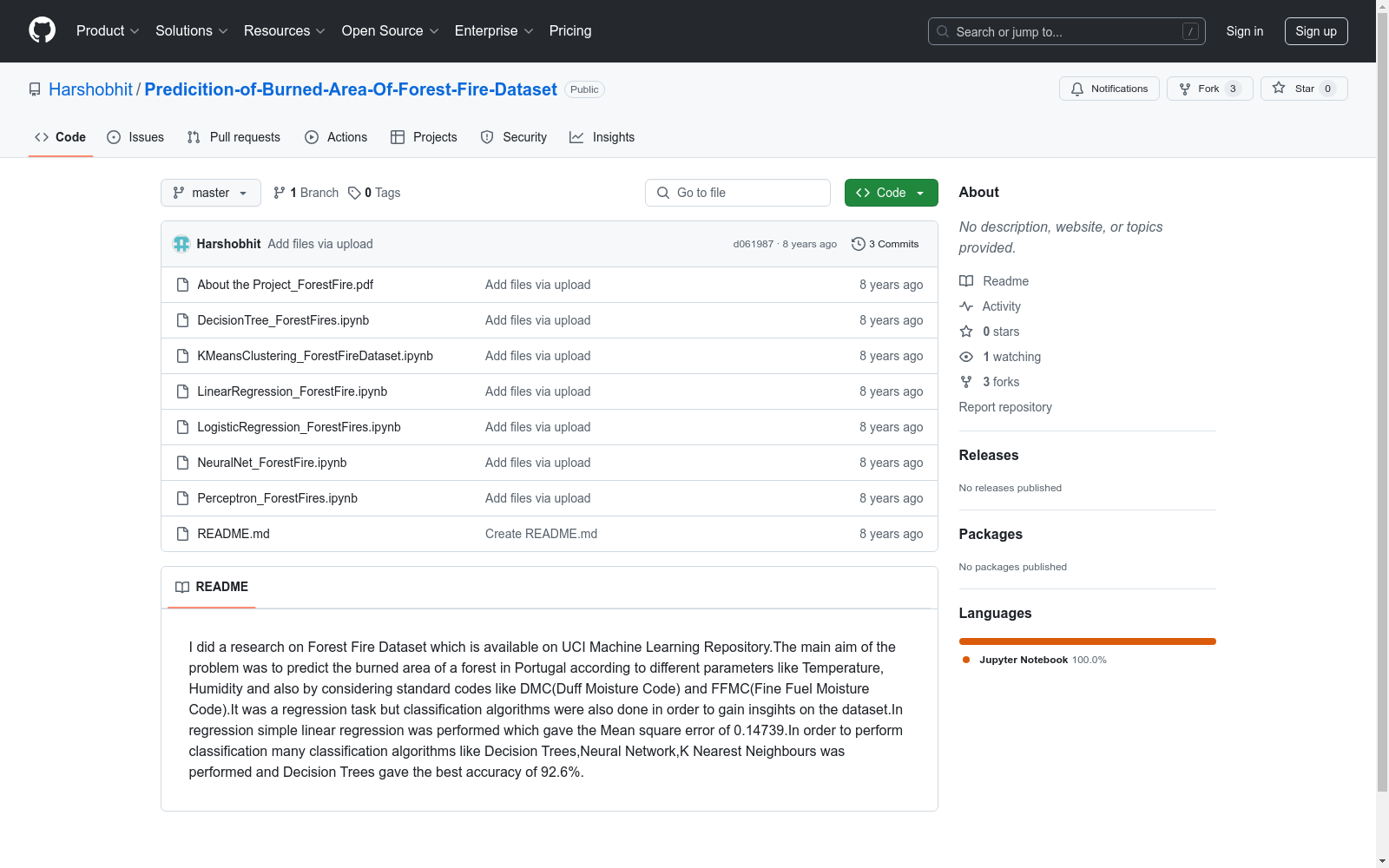The width and height of the screenshot is (1389, 868).
Task: Select the Code tab
Action: (x=60, y=137)
